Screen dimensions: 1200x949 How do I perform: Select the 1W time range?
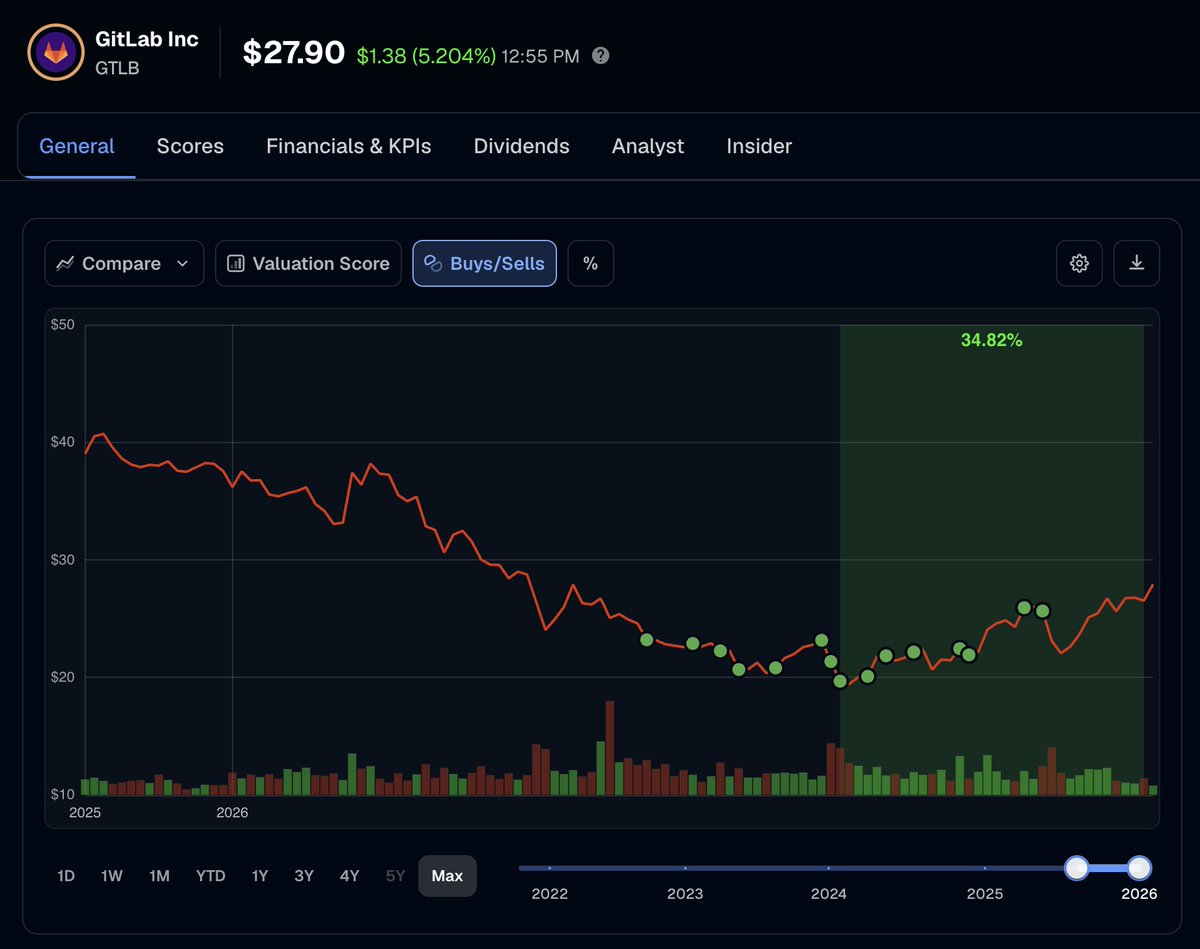coord(112,876)
